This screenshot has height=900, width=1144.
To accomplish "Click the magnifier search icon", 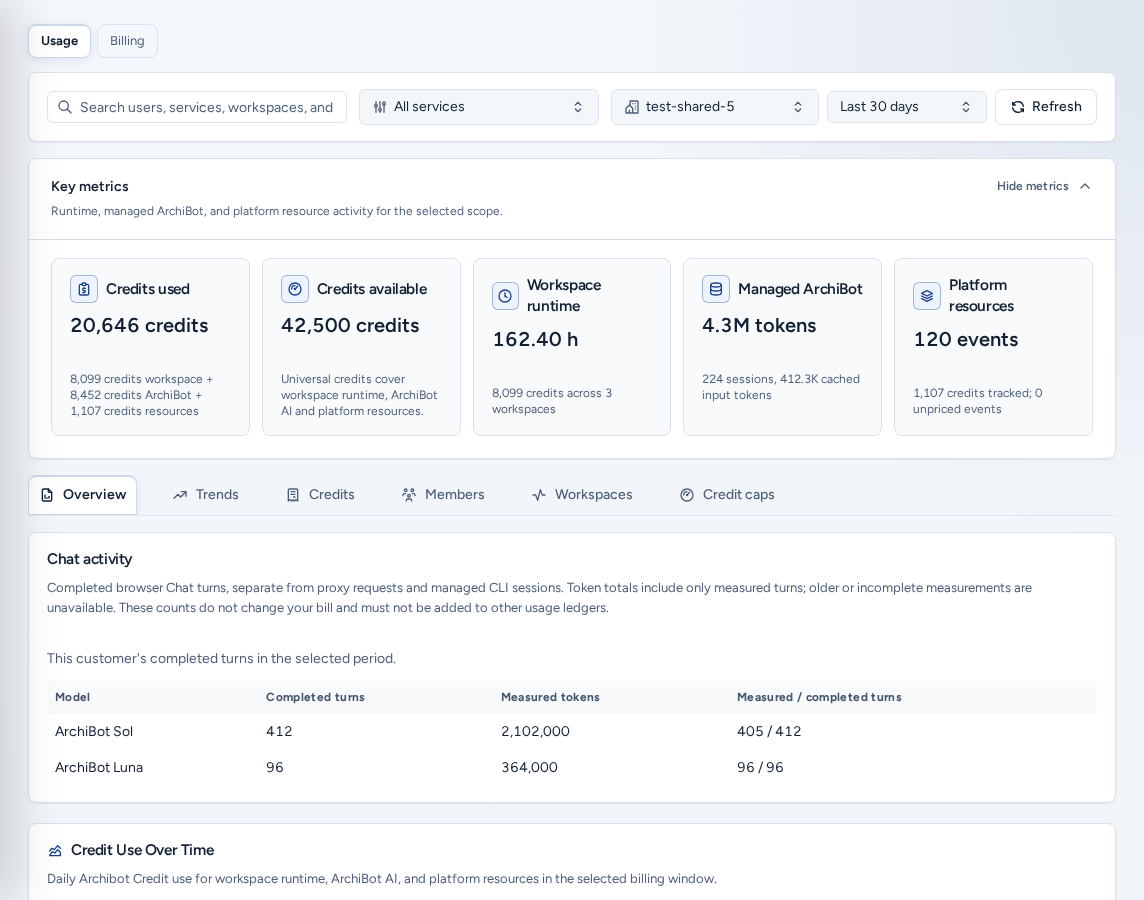I will click(x=65, y=107).
